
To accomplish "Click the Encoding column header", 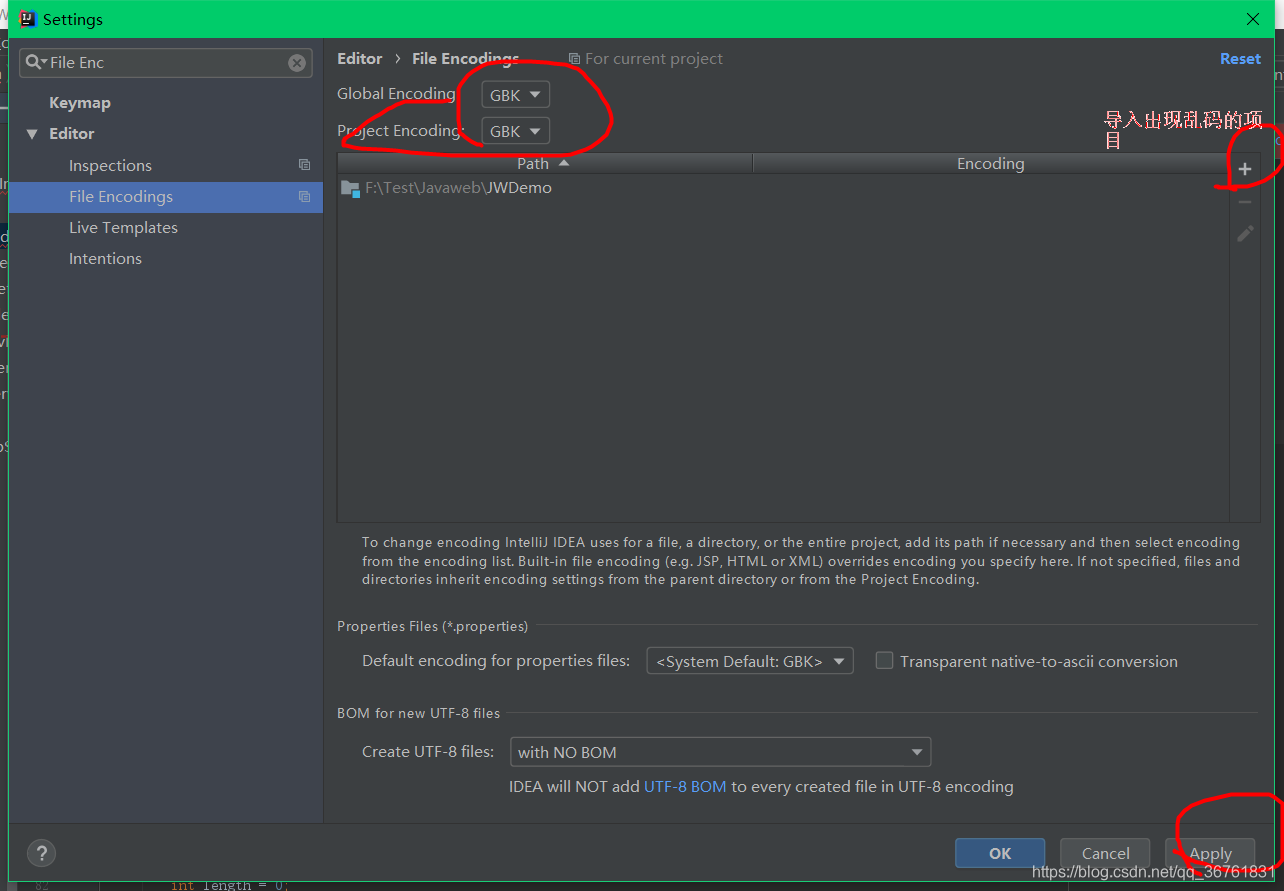I will [x=990, y=163].
